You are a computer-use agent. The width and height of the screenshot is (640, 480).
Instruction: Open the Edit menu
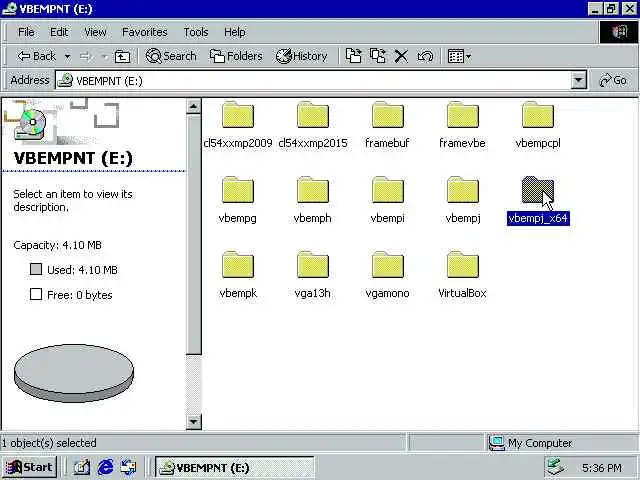coord(59,32)
